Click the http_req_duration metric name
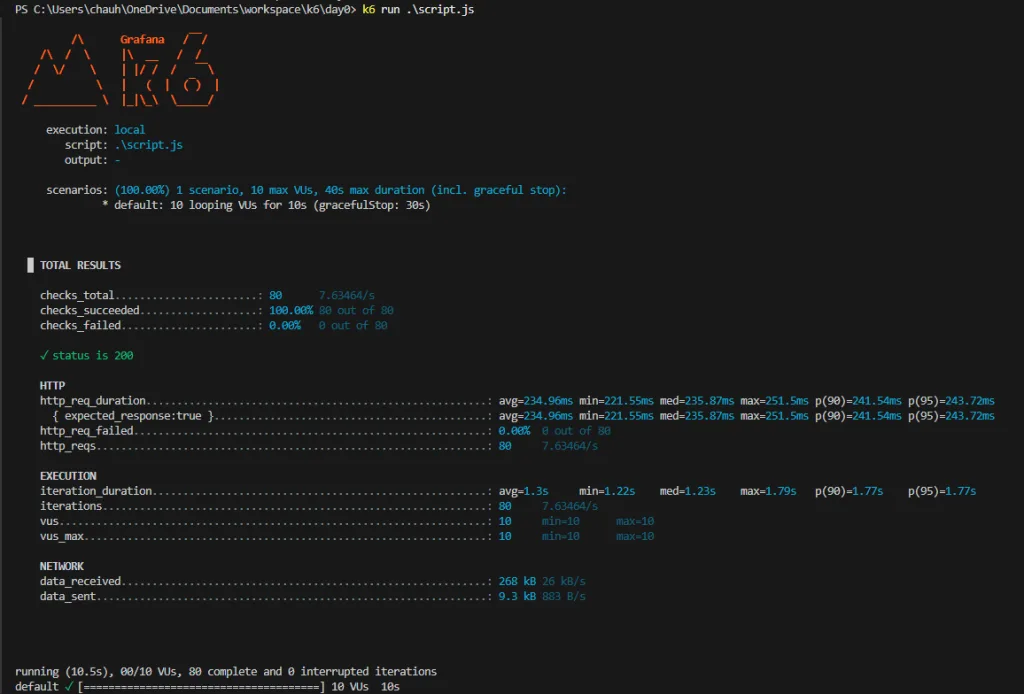Image resolution: width=1024 pixels, height=694 pixels. pyautogui.click(x=93, y=401)
